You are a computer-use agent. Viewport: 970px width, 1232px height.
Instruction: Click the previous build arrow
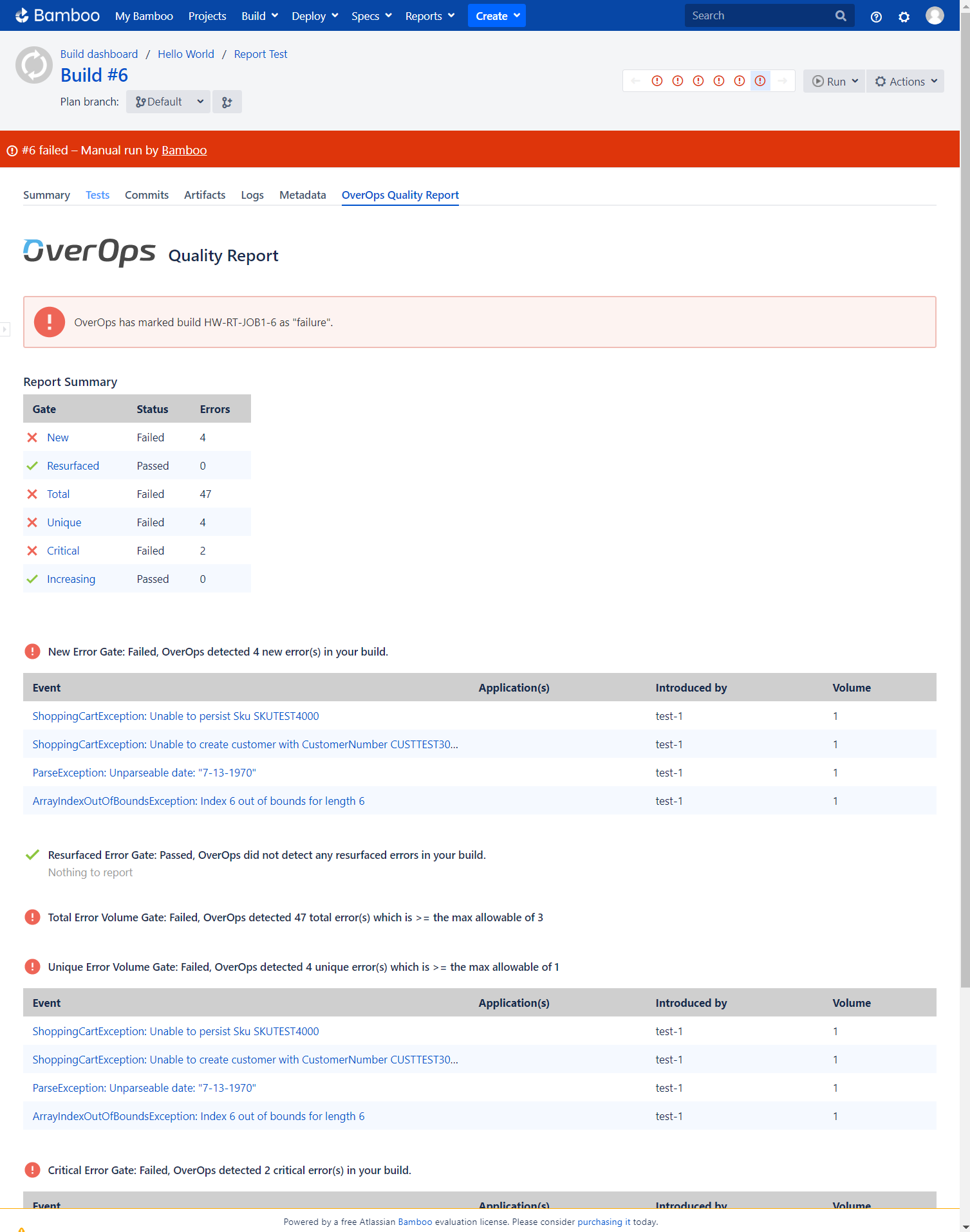[635, 81]
